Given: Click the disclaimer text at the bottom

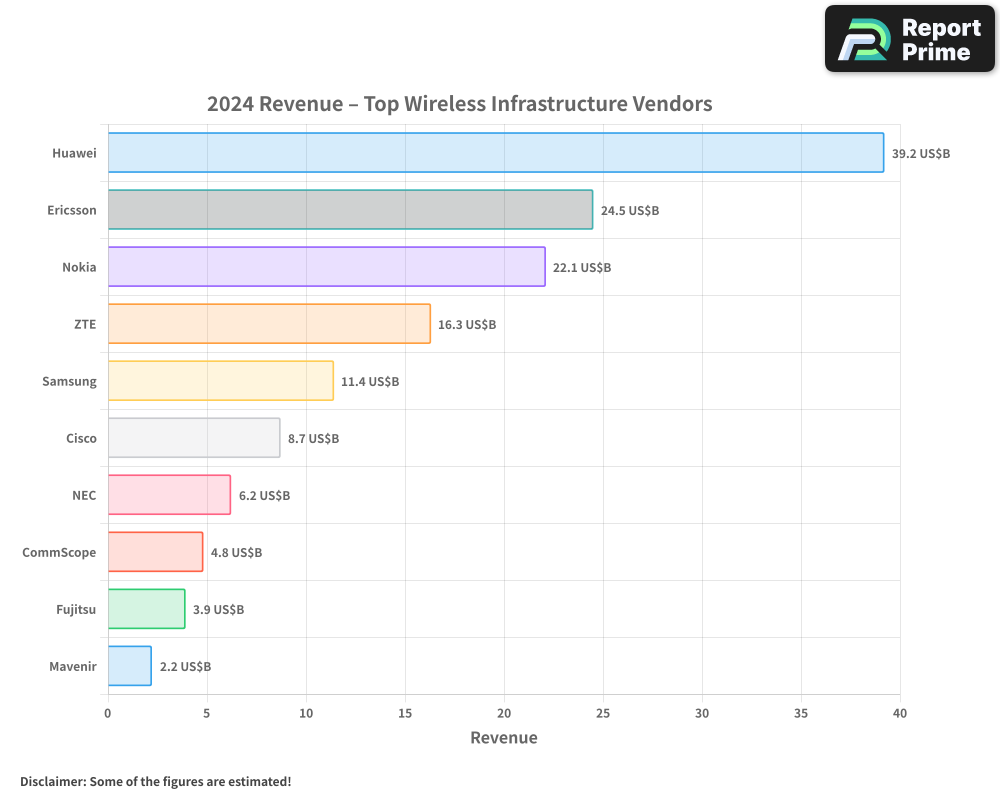Looking at the screenshot, I should 156,781.
